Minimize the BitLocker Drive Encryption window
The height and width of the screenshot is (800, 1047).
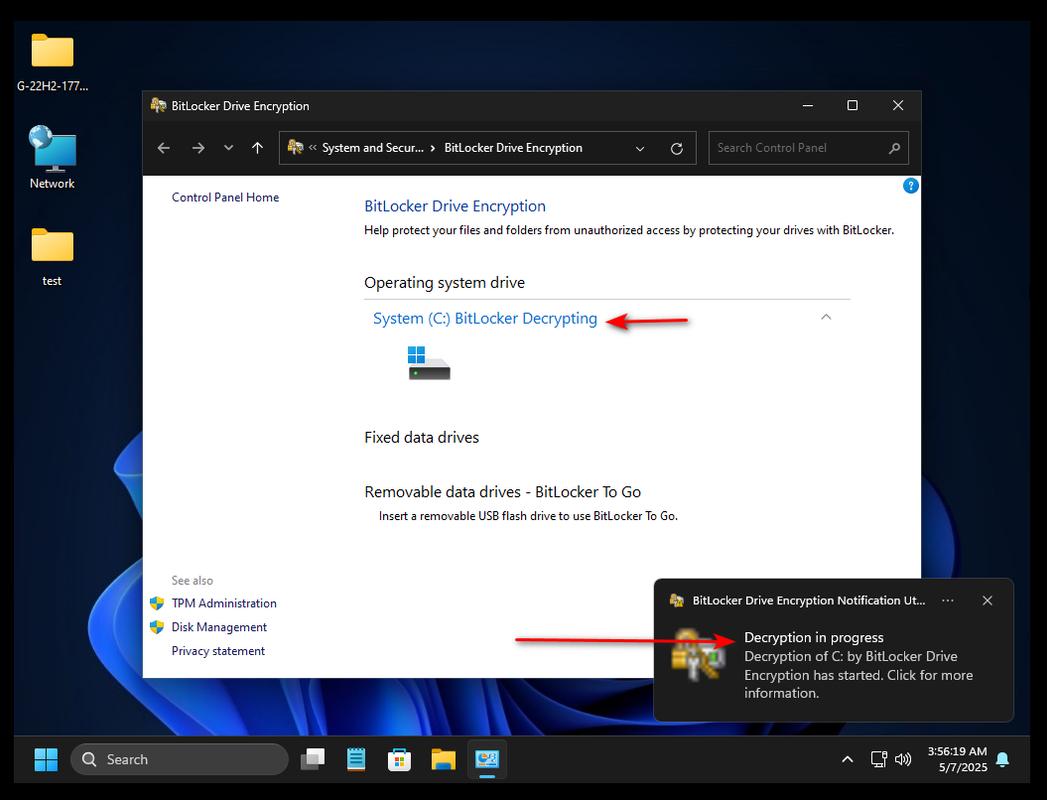click(808, 106)
